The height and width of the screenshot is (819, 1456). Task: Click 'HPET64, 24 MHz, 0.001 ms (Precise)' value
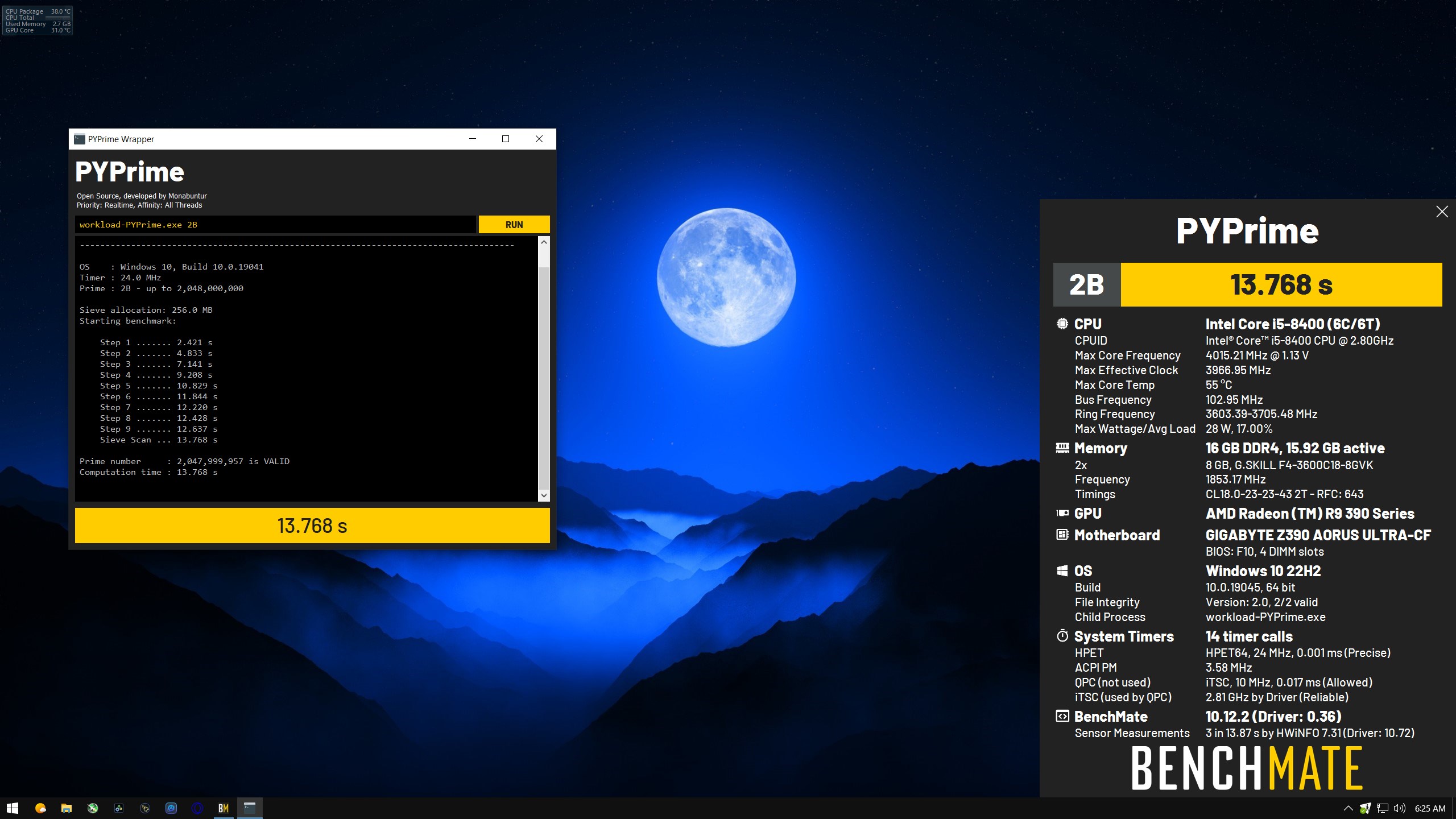click(x=1298, y=653)
